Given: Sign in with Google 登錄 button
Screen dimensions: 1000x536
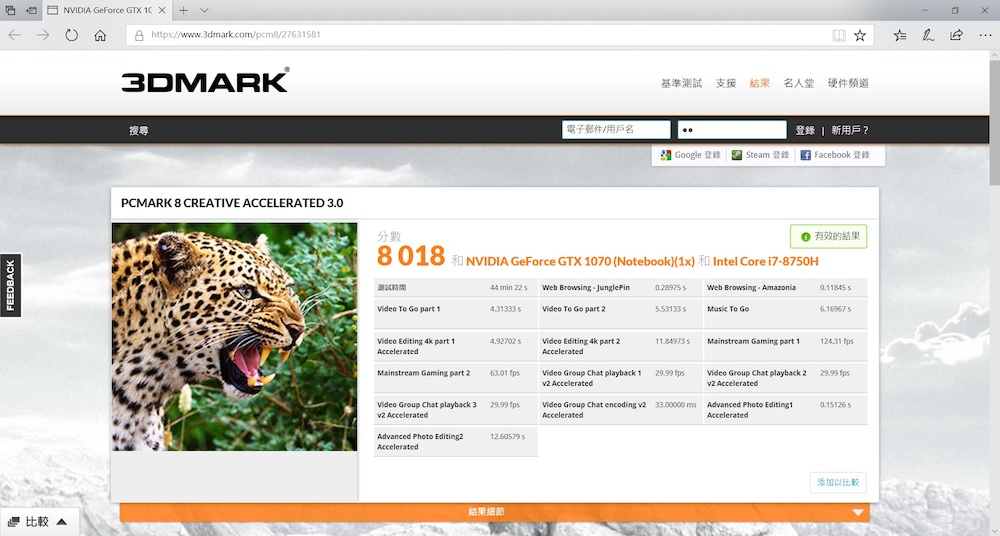Looking at the screenshot, I should [690, 155].
